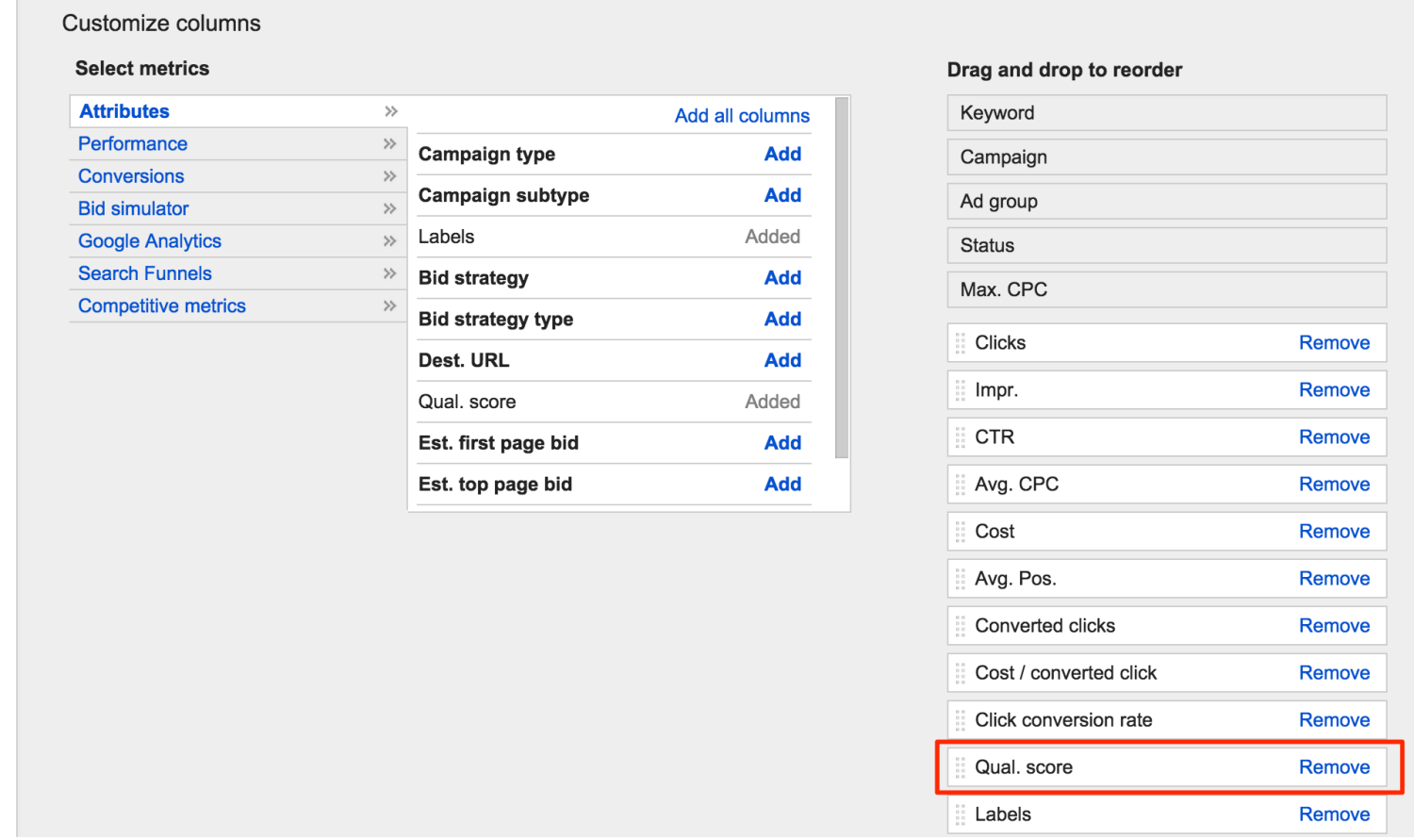
Task: Click the 'Added' status beside Labels metric
Action: tap(772, 237)
